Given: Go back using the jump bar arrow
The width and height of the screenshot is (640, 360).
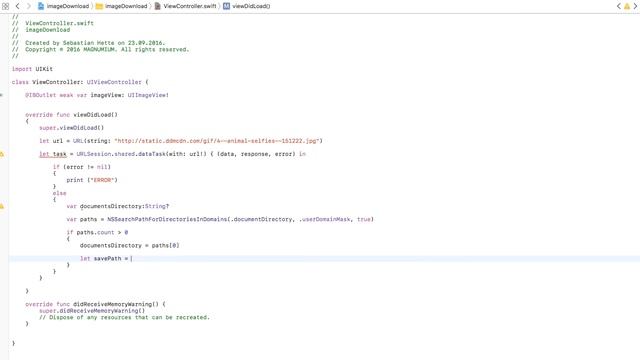Looking at the screenshot, I should coord(18,6).
